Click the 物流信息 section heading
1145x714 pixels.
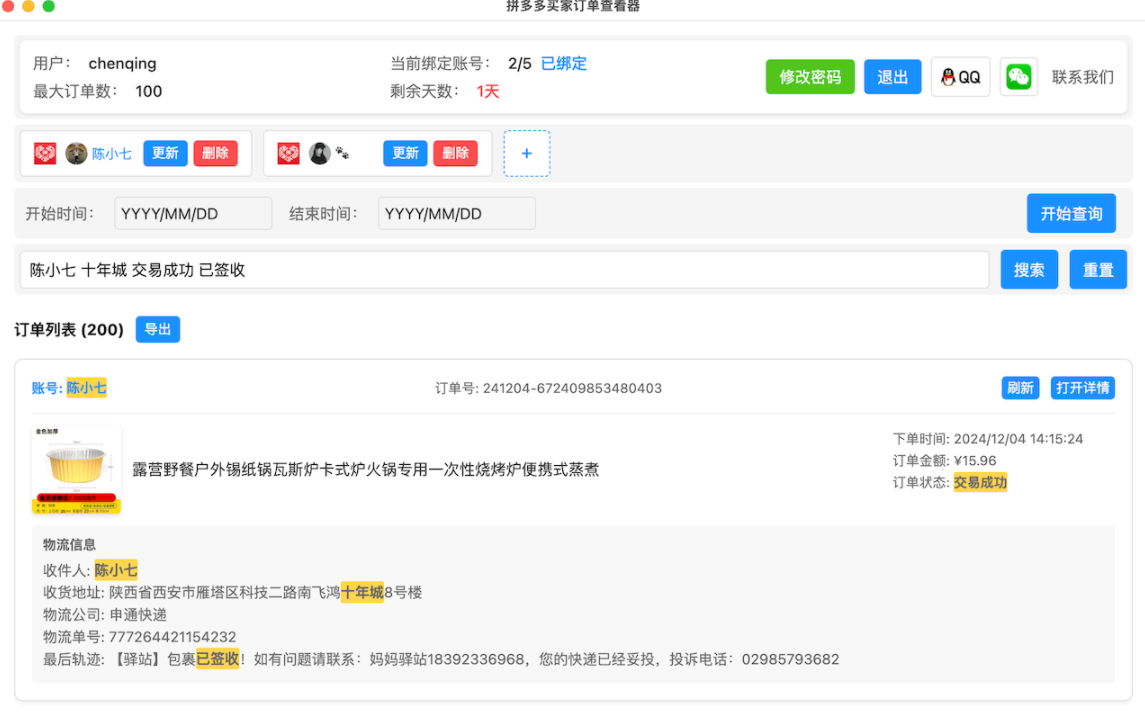tap(69, 545)
